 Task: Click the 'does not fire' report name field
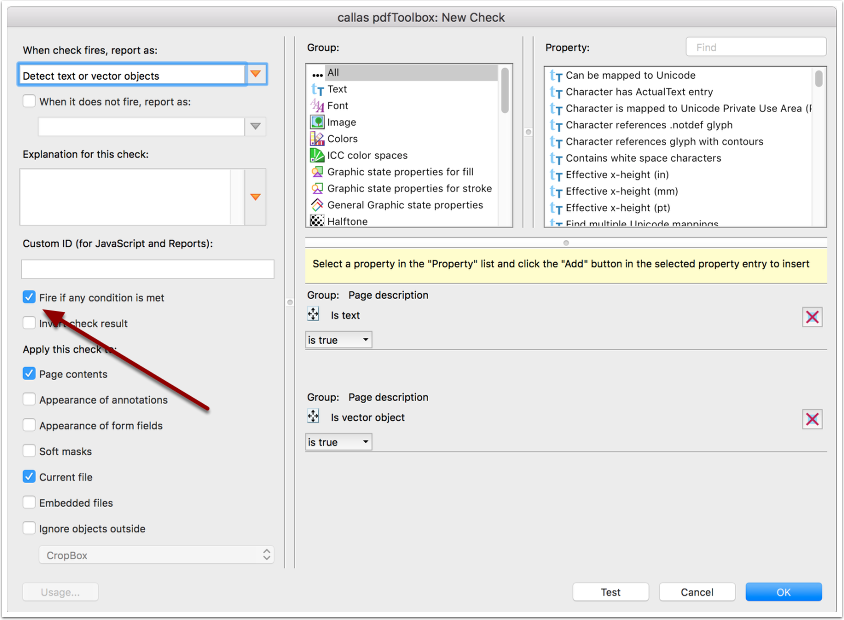[x=142, y=126]
